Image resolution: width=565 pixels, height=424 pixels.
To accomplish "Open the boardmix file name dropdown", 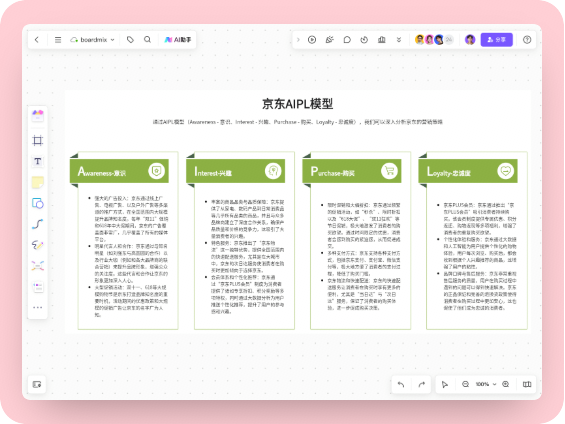I will (x=93, y=40).
